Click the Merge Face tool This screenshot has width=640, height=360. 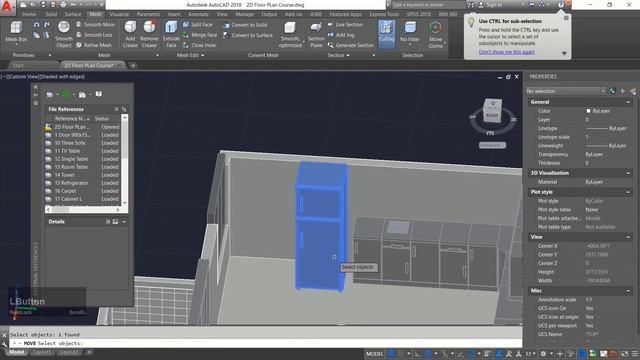(200, 35)
